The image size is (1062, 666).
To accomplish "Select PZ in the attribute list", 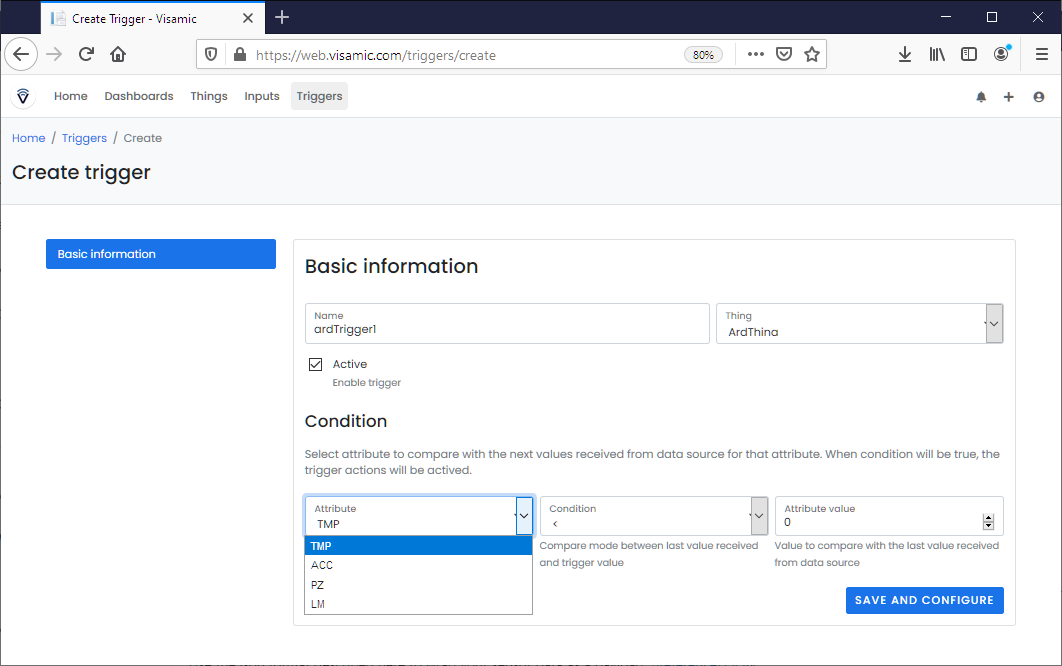I will 419,585.
